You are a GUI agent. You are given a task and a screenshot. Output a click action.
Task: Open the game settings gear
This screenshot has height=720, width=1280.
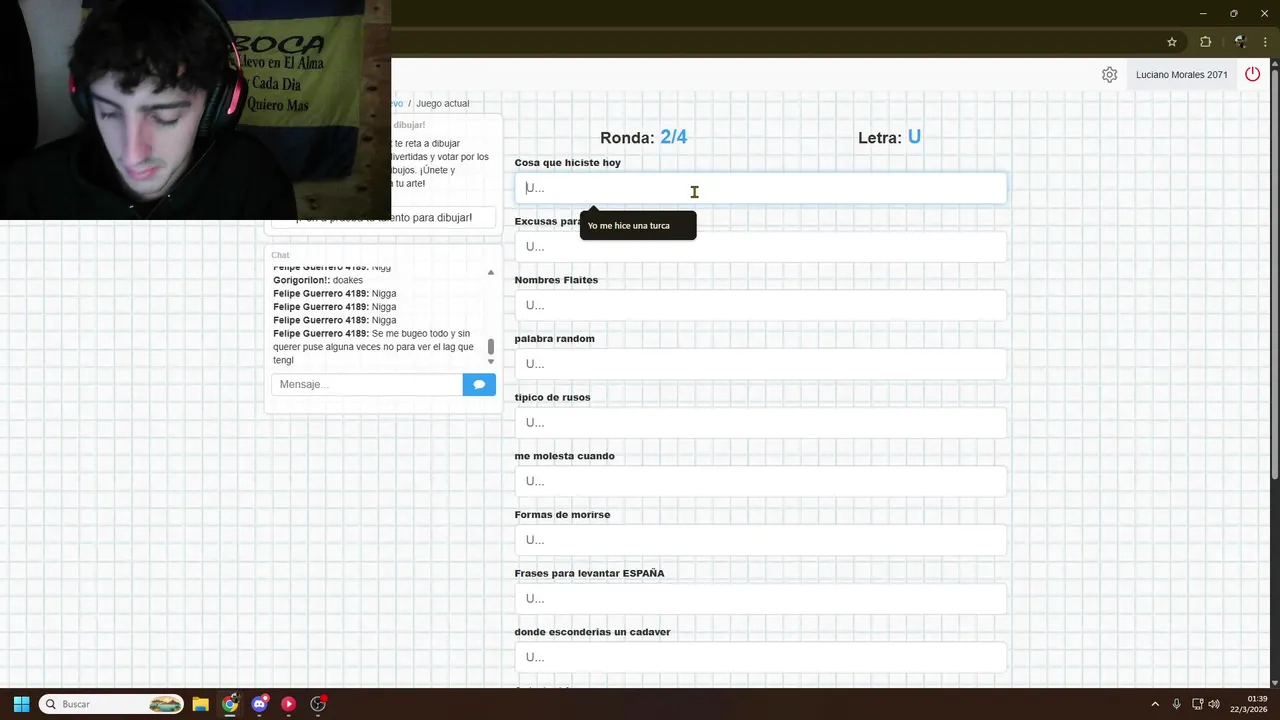pyautogui.click(x=1109, y=75)
